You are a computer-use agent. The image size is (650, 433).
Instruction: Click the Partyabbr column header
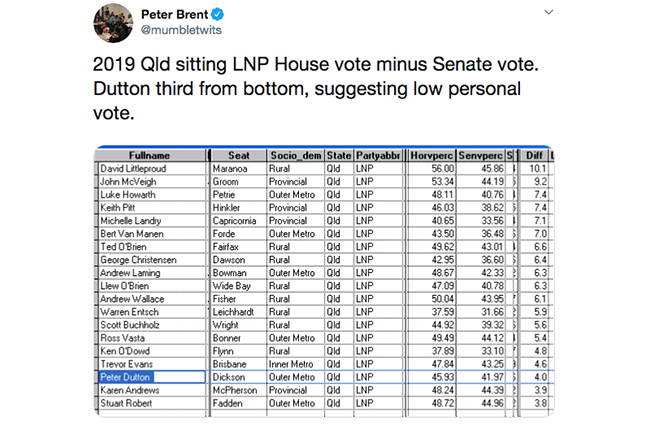coord(378,155)
